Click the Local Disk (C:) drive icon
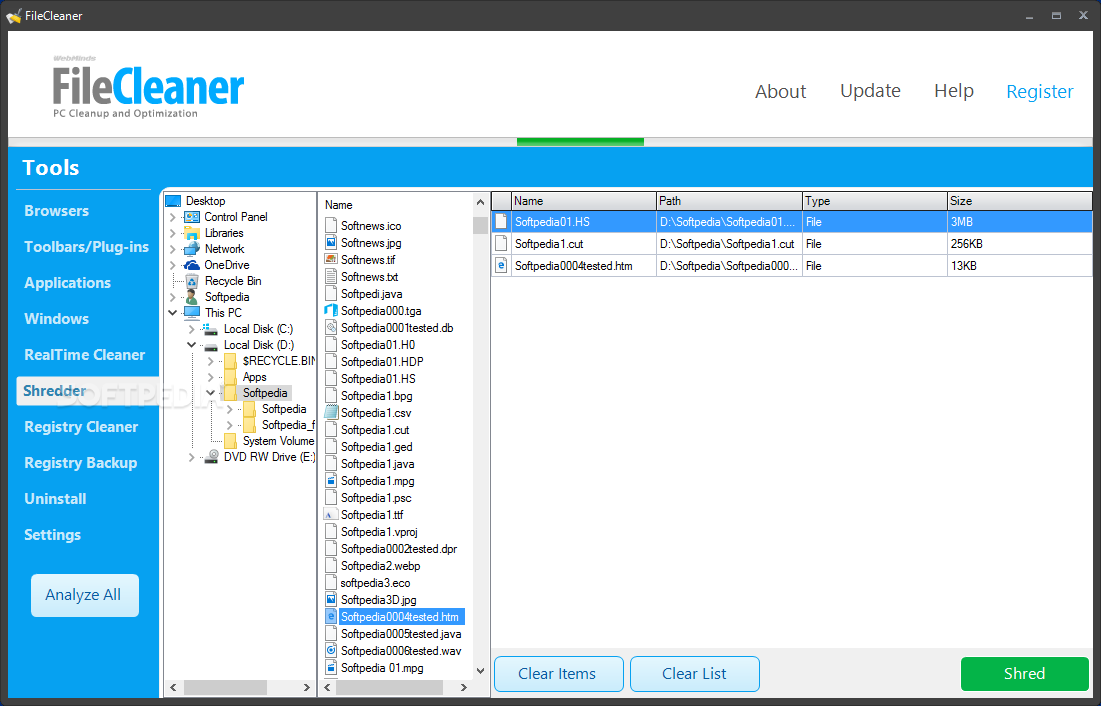Screen dimensions: 1101x706 210,329
